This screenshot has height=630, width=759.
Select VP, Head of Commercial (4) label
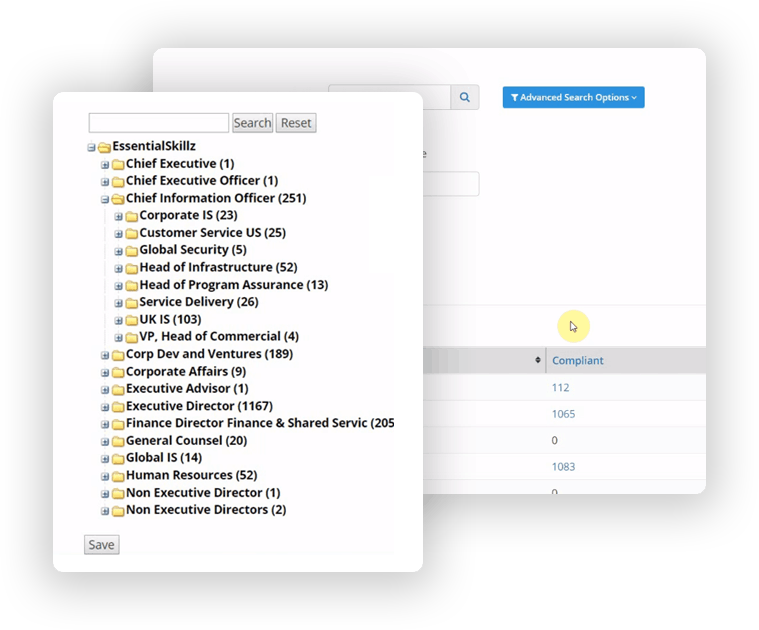pos(219,336)
